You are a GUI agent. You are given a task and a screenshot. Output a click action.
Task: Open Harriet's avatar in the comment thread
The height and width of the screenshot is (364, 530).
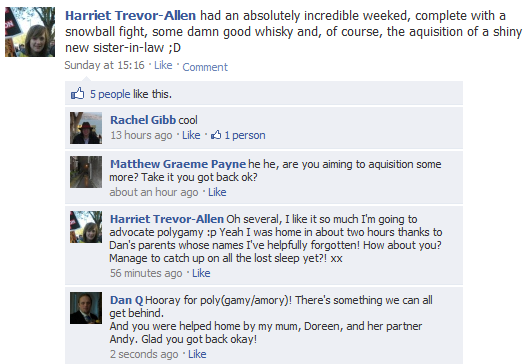[x=86, y=227]
